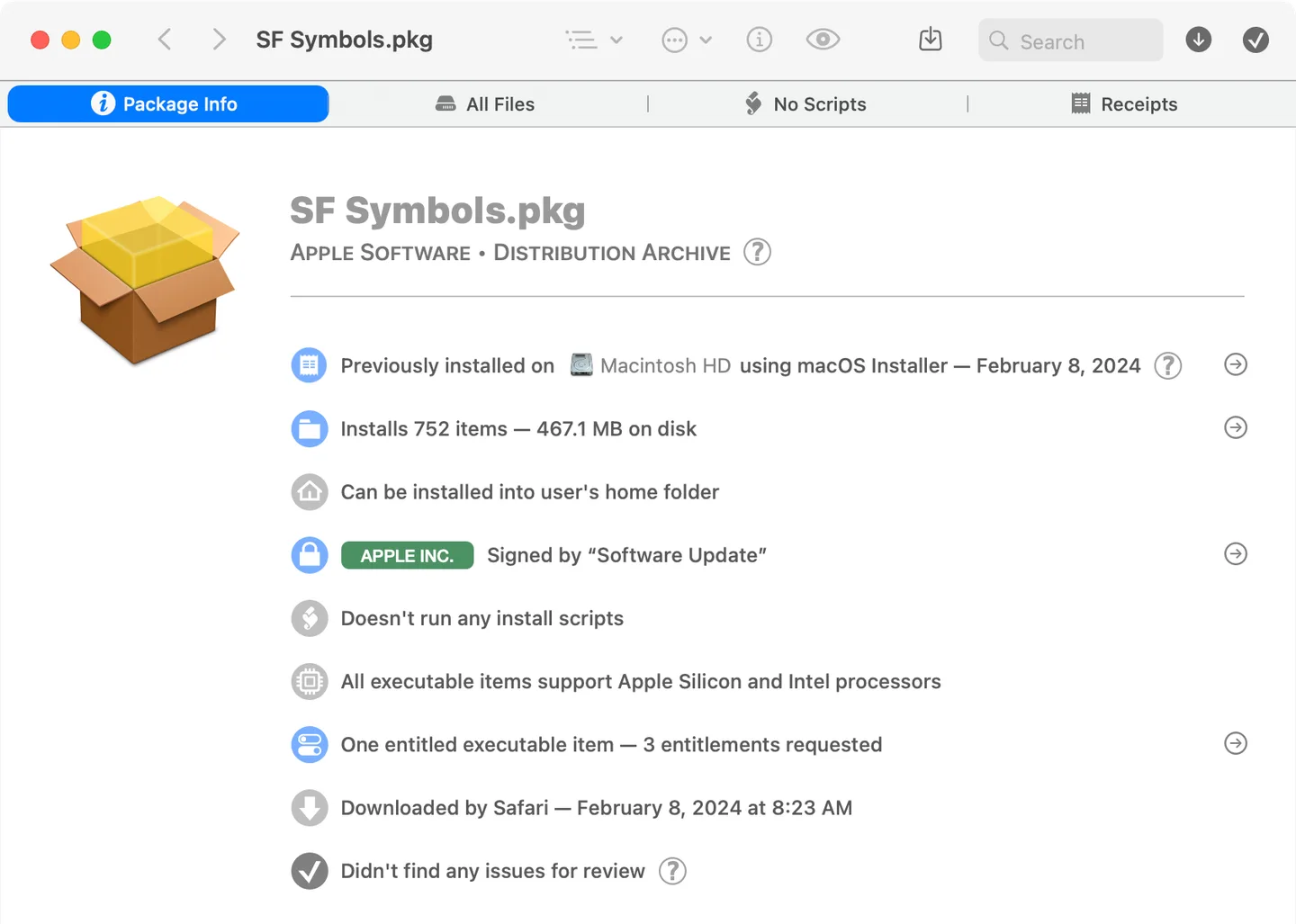Open help for Distribution Archive type
The height and width of the screenshot is (924, 1296).
(758, 252)
